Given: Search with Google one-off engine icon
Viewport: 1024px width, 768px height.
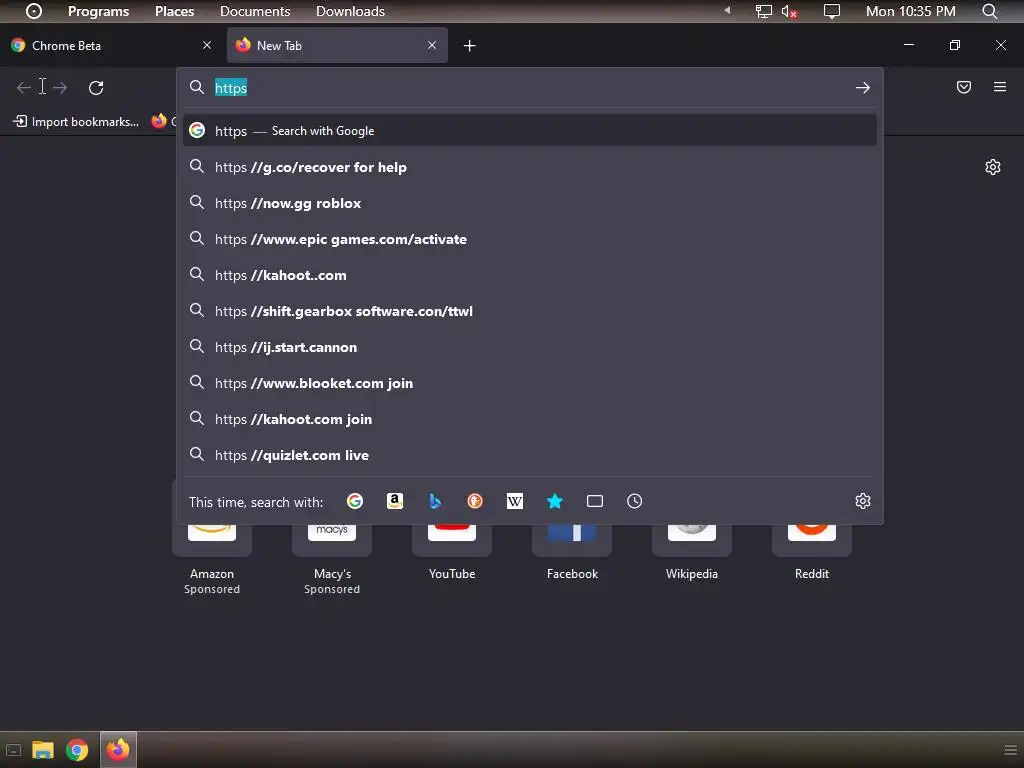Looking at the screenshot, I should (355, 501).
